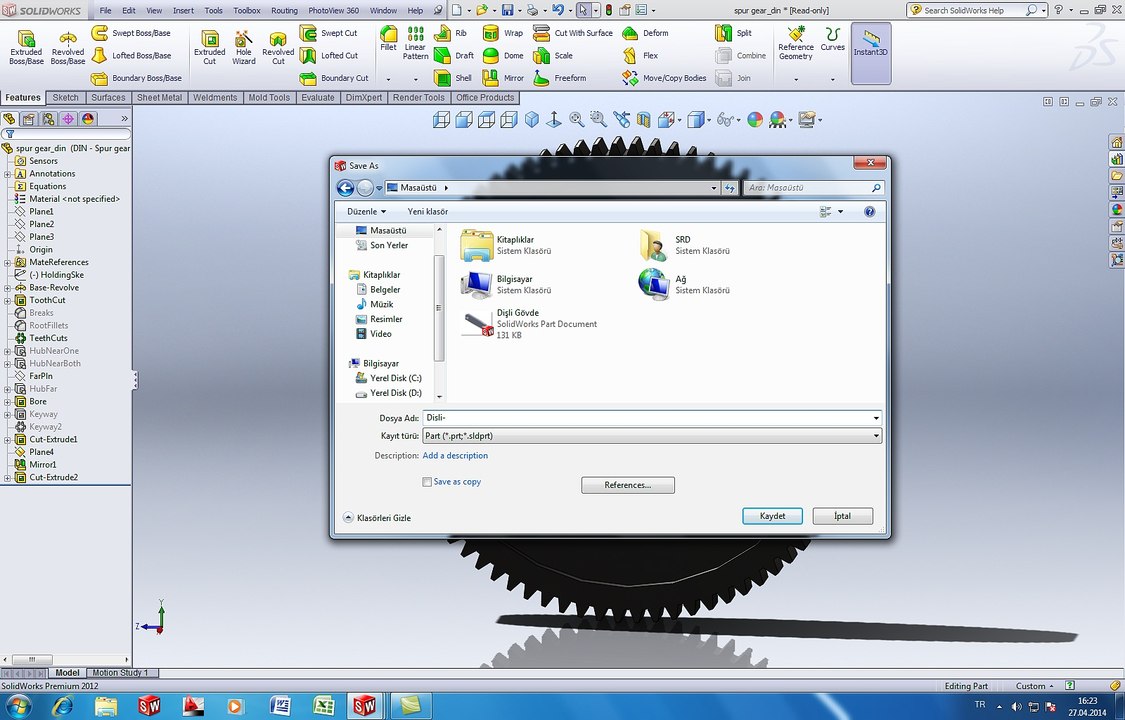This screenshot has height=720, width=1125.
Task: Choose Lofted Boss/Base feature
Action: pos(131,55)
